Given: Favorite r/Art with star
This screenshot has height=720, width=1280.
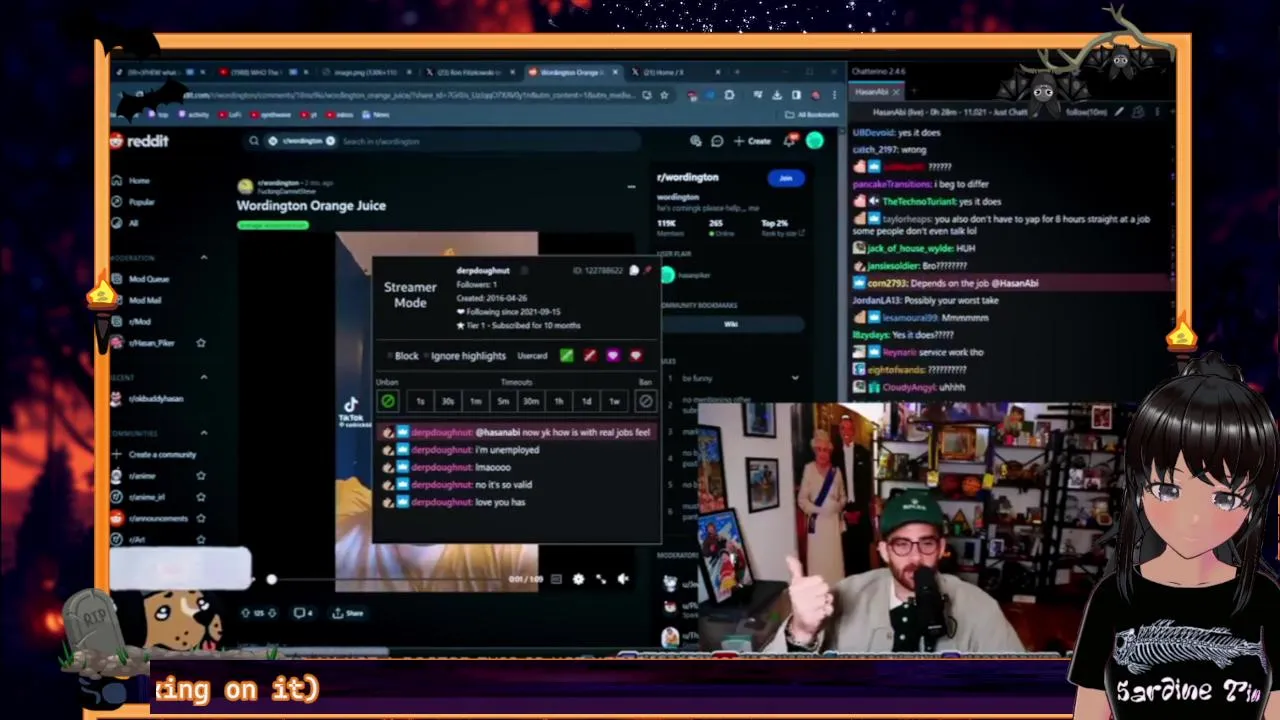Looking at the screenshot, I should 201,539.
